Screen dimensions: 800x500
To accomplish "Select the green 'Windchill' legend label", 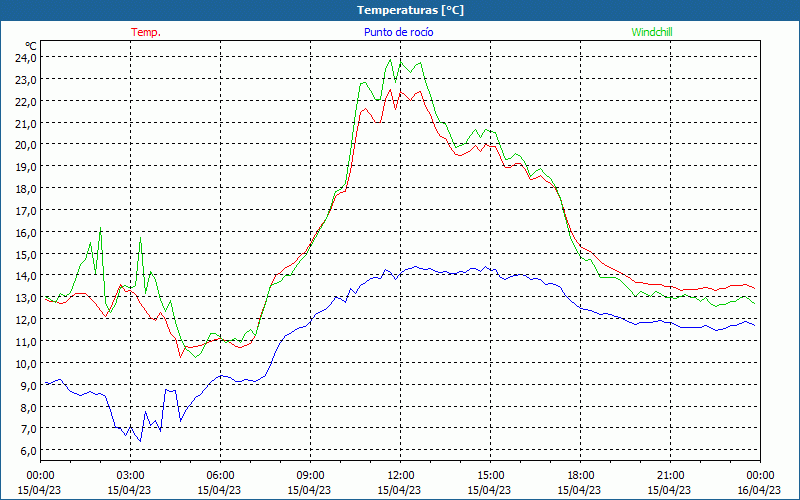I will [x=652, y=32].
